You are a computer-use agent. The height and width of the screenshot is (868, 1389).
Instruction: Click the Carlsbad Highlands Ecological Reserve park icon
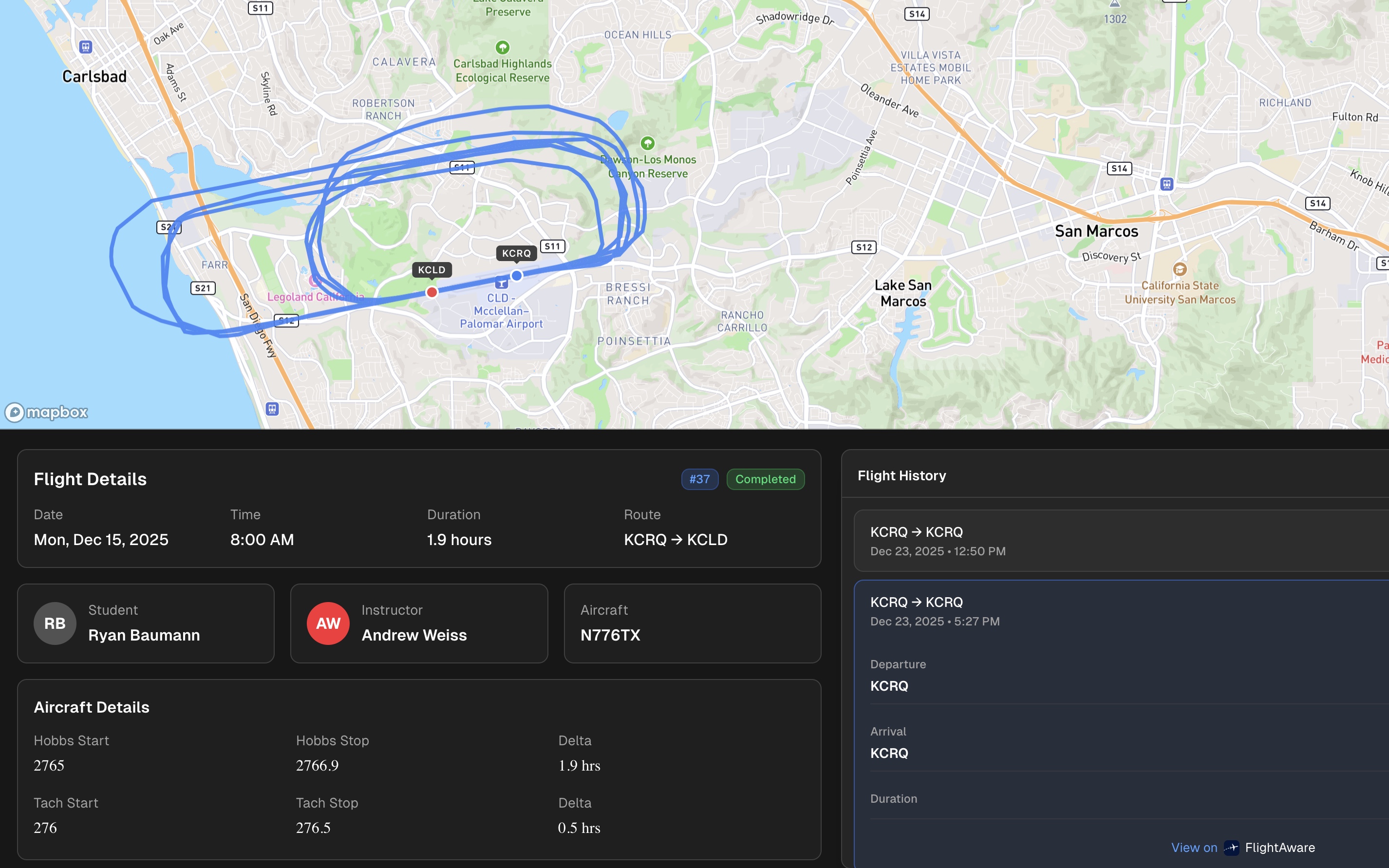tap(502, 47)
